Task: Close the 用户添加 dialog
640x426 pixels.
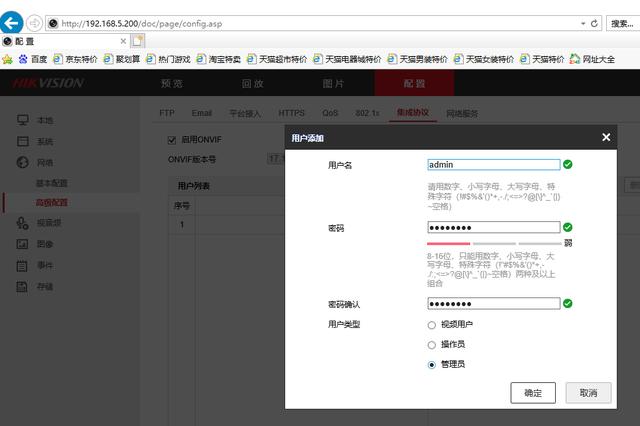Action: [606, 138]
